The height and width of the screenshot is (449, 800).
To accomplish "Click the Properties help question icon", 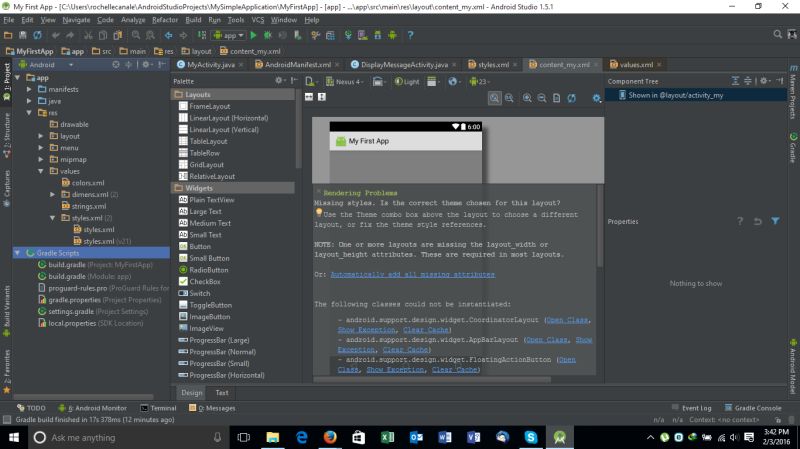I will [x=740, y=221].
